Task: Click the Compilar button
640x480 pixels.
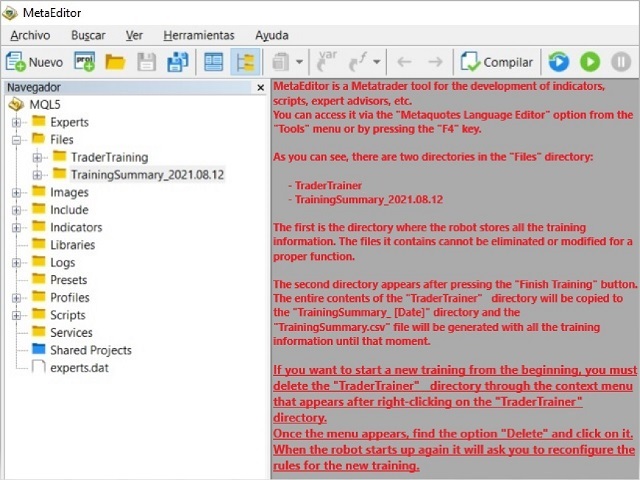Action: tap(497, 62)
